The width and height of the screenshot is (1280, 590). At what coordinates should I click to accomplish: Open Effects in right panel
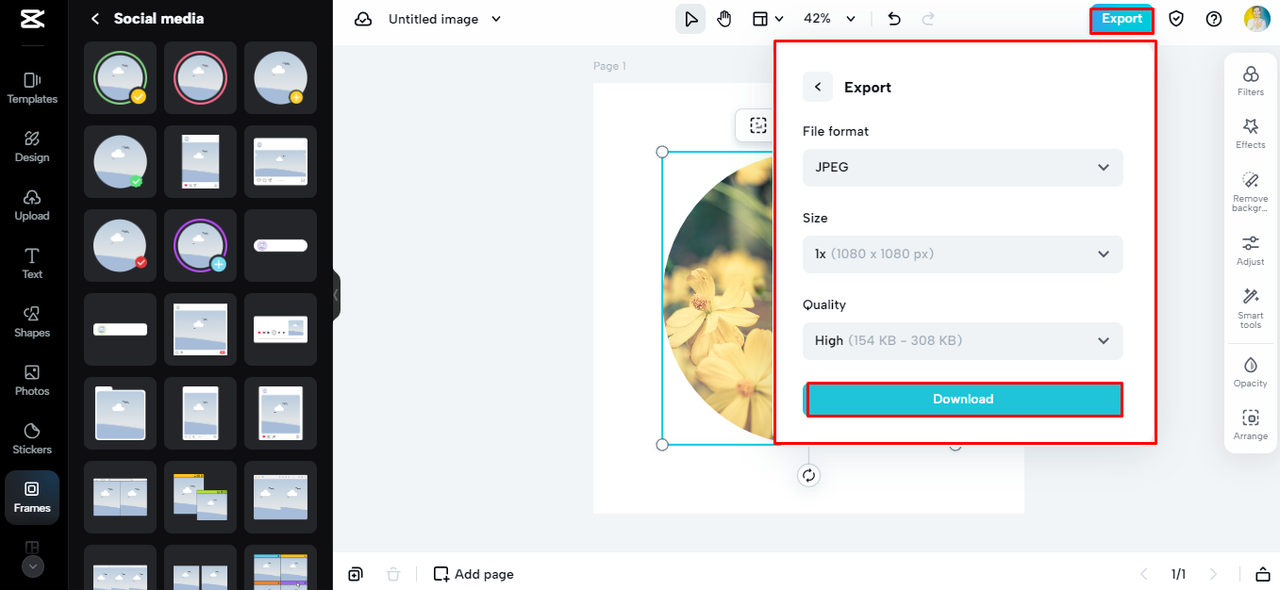pyautogui.click(x=1250, y=134)
